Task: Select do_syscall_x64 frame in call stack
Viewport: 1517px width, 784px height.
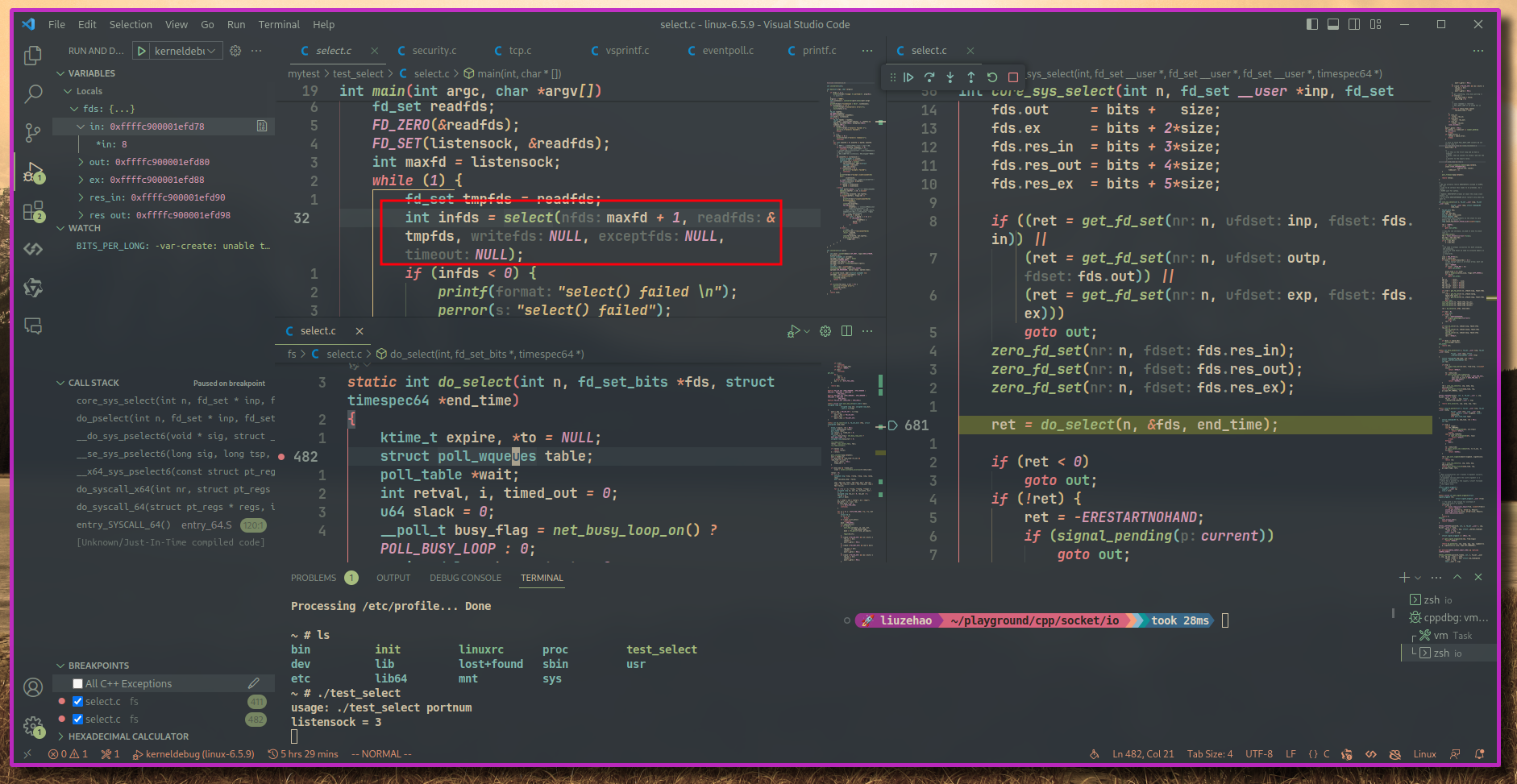Action: click(164, 489)
